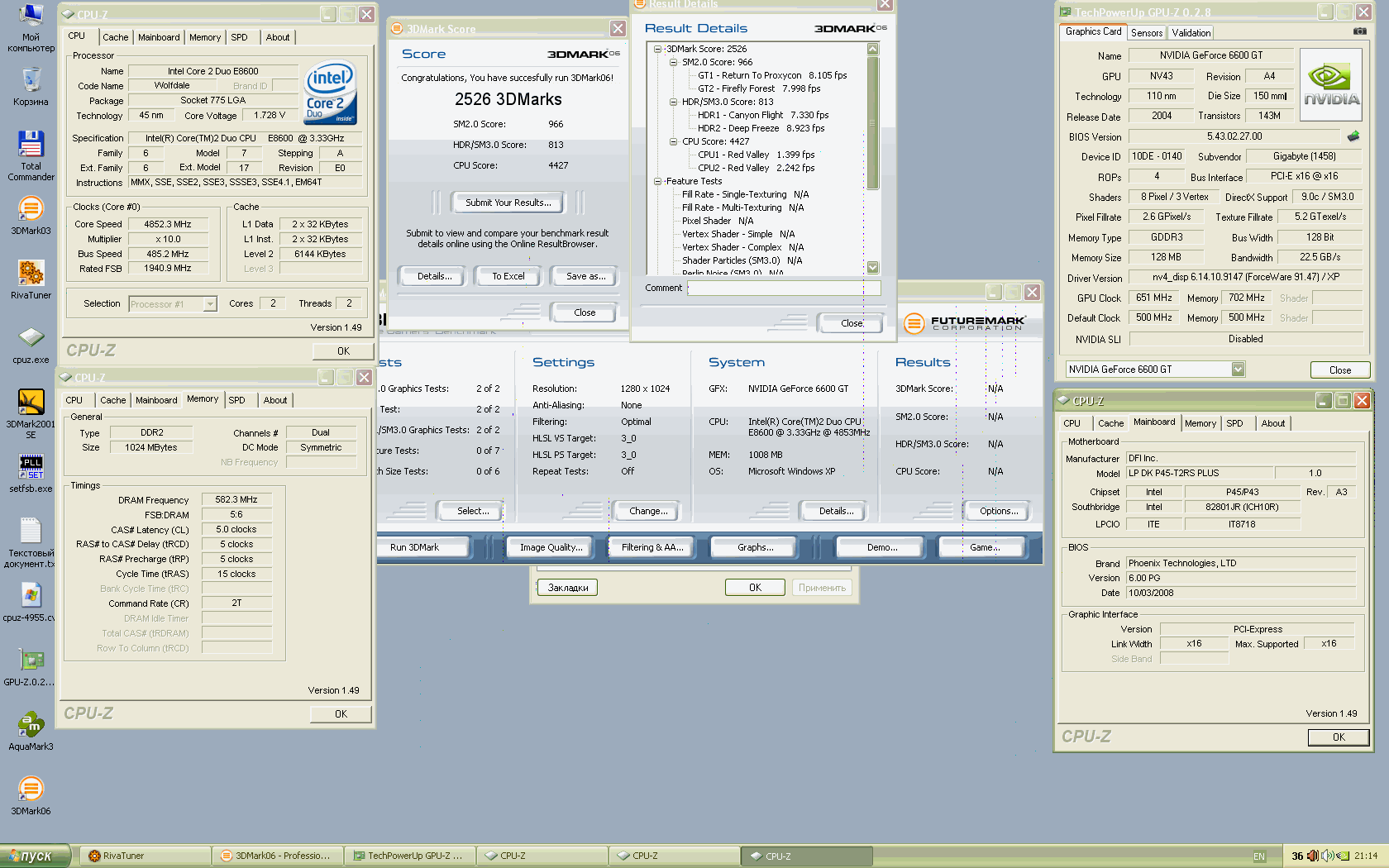Click the Select tests button
The image size is (1389, 868).
(x=472, y=511)
